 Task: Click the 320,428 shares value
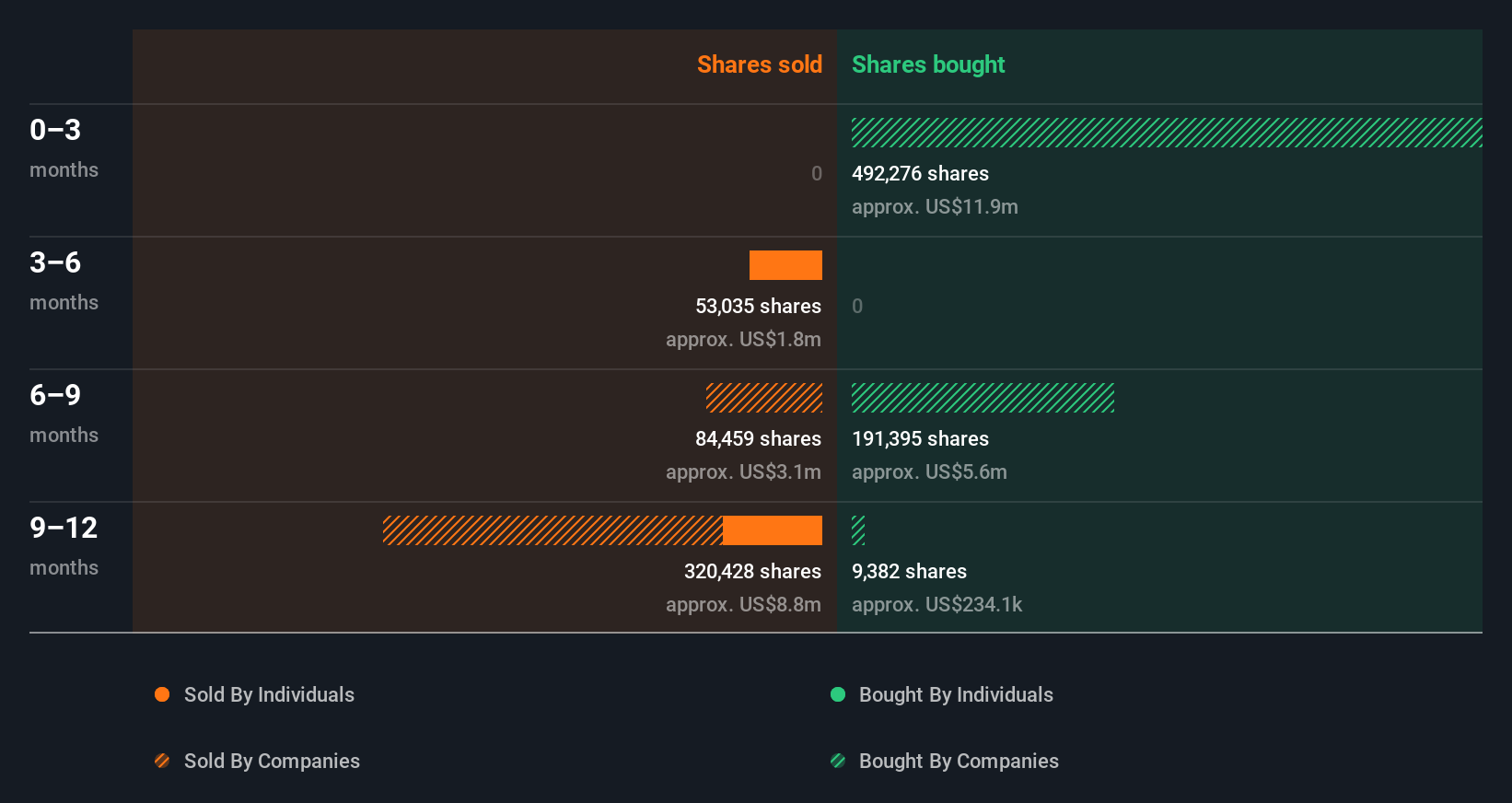752,572
